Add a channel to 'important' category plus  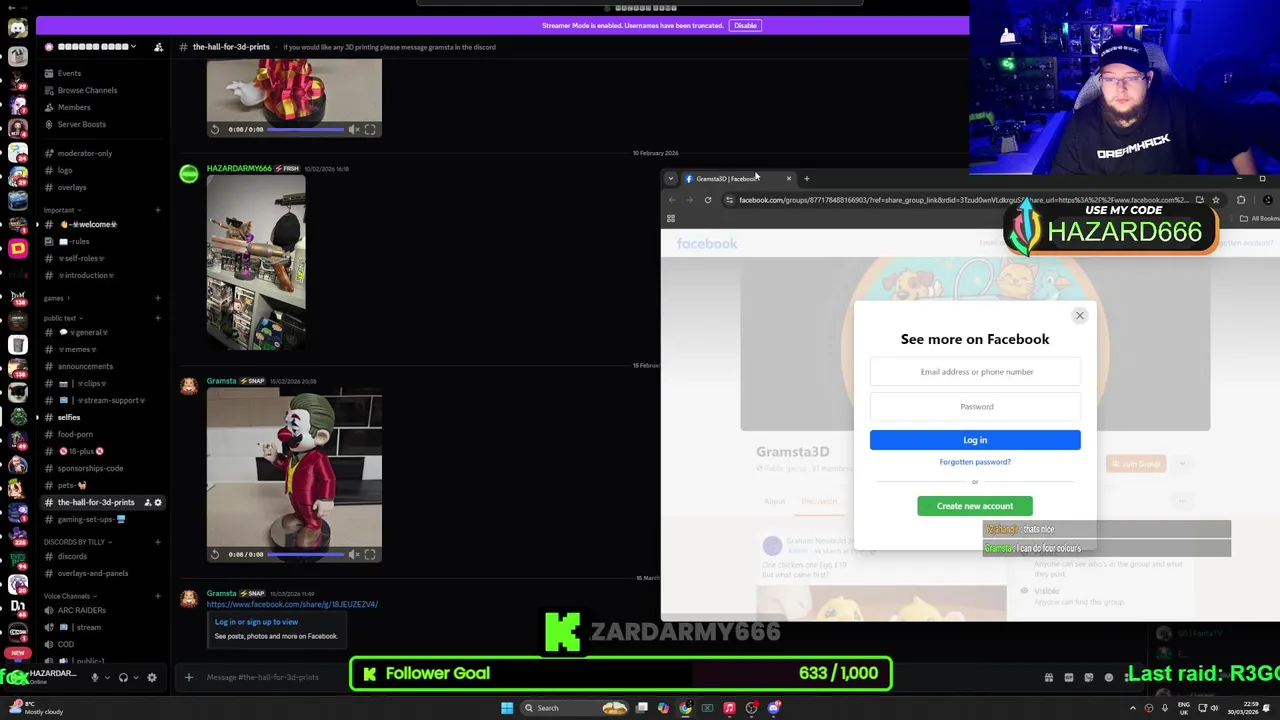[x=157, y=210]
